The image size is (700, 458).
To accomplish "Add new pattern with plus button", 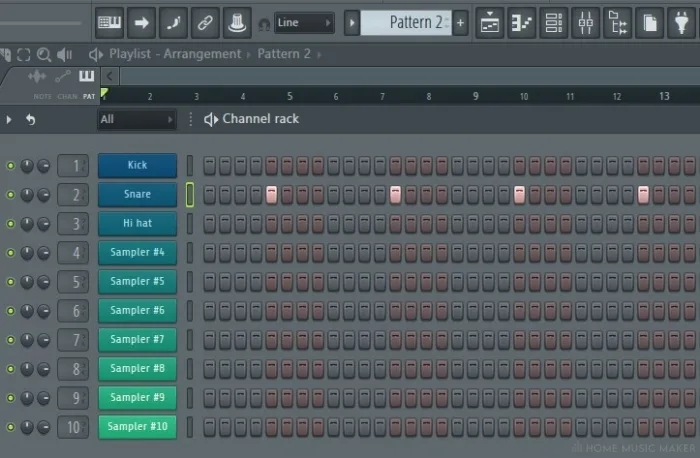I will tap(460, 22).
